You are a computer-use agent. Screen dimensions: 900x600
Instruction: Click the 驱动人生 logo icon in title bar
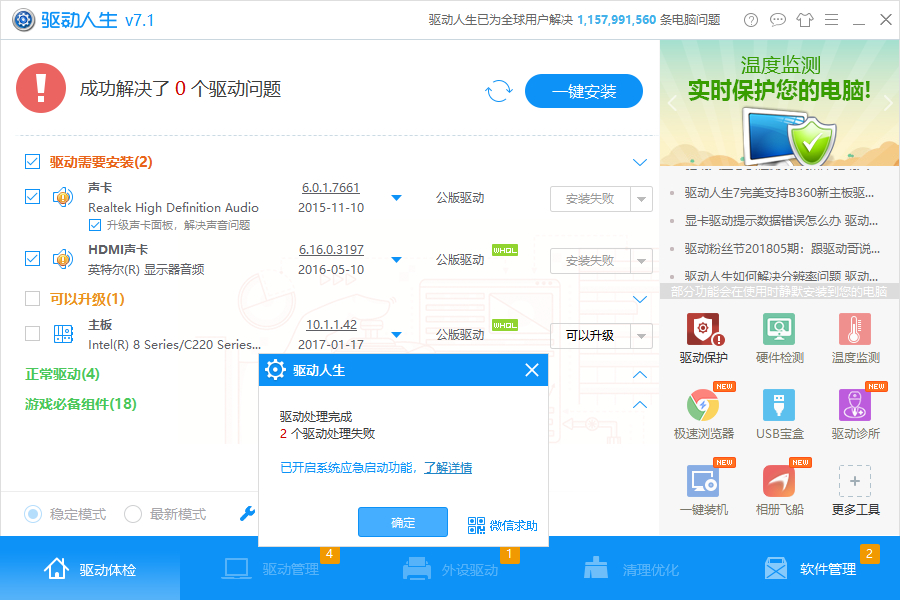[24, 20]
